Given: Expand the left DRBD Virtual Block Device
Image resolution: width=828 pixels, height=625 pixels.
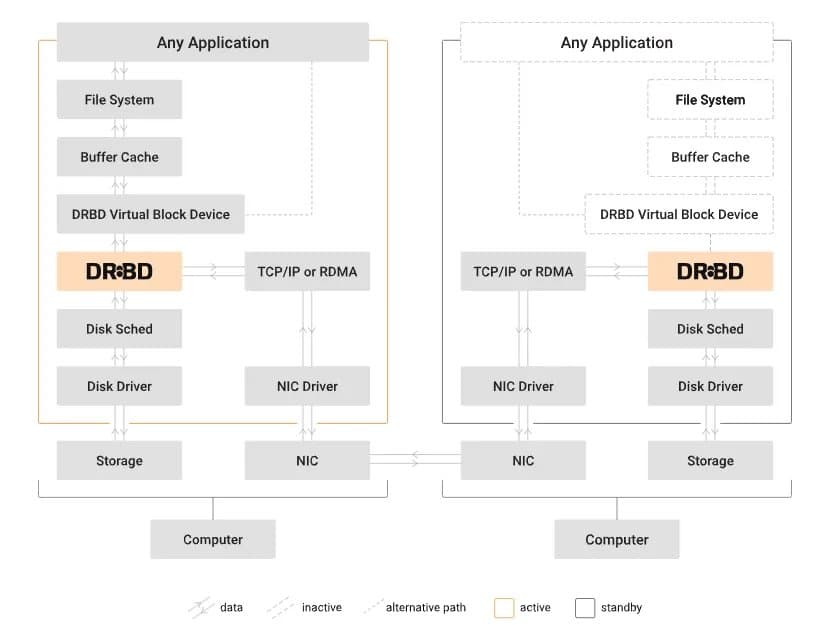Looking at the screenshot, I should pyautogui.click(x=150, y=214).
